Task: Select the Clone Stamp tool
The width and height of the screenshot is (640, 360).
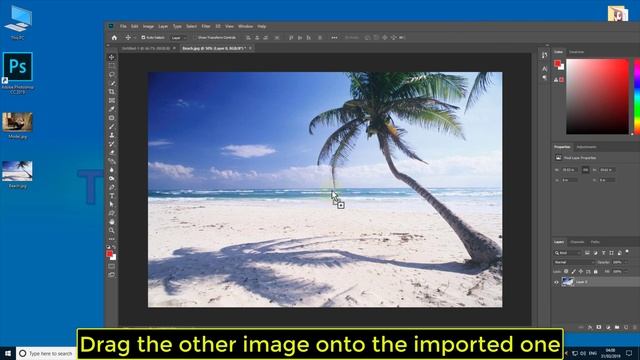Action: (x=111, y=135)
